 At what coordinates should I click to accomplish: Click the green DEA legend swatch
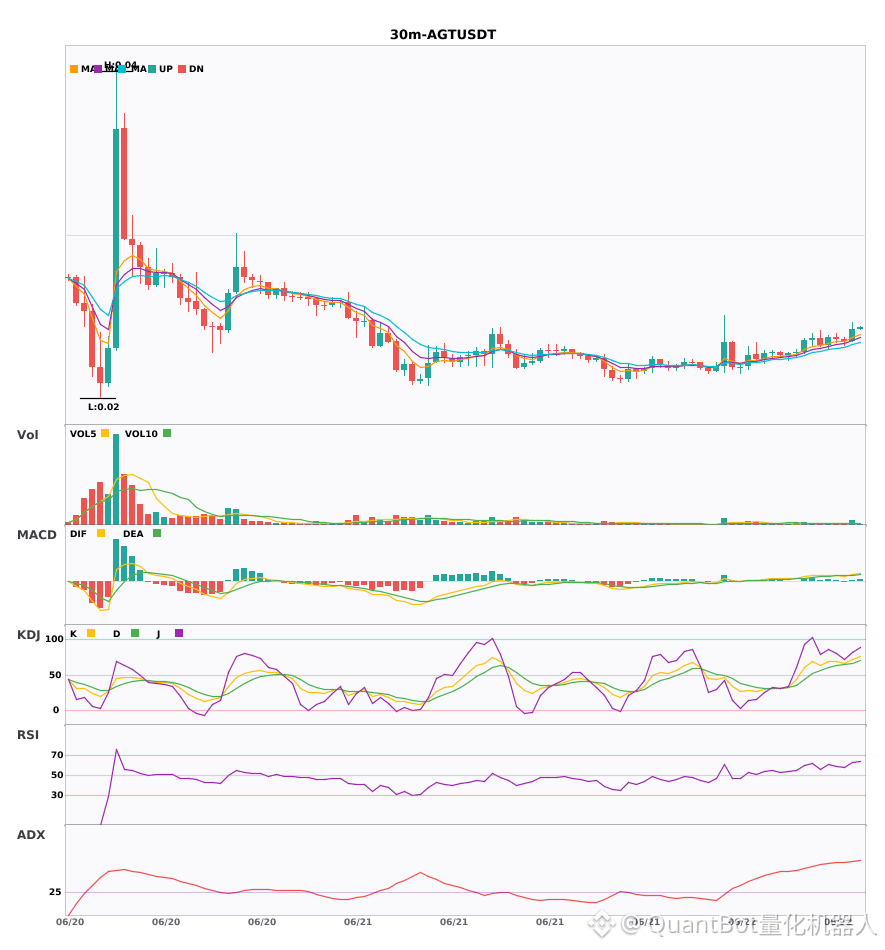pyautogui.click(x=157, y=533)
